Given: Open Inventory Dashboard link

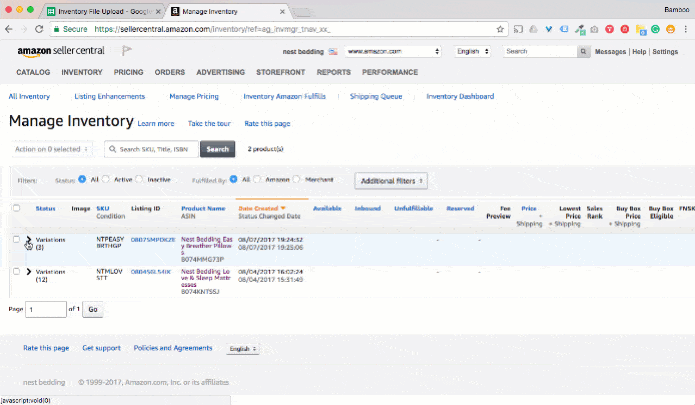Looking at the screenshot, I should [460, 96].
